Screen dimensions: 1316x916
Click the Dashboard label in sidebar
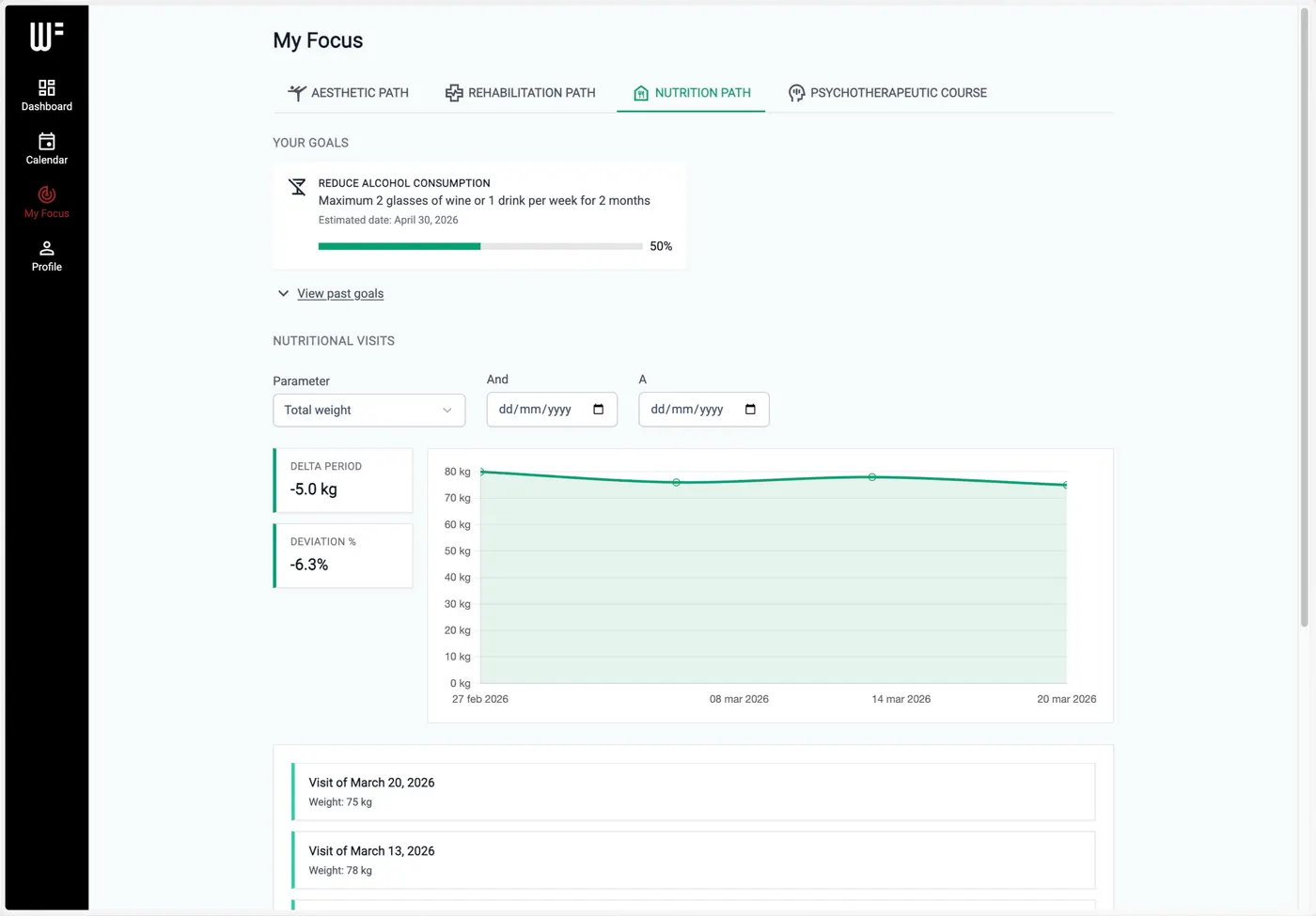click(46, 107)
